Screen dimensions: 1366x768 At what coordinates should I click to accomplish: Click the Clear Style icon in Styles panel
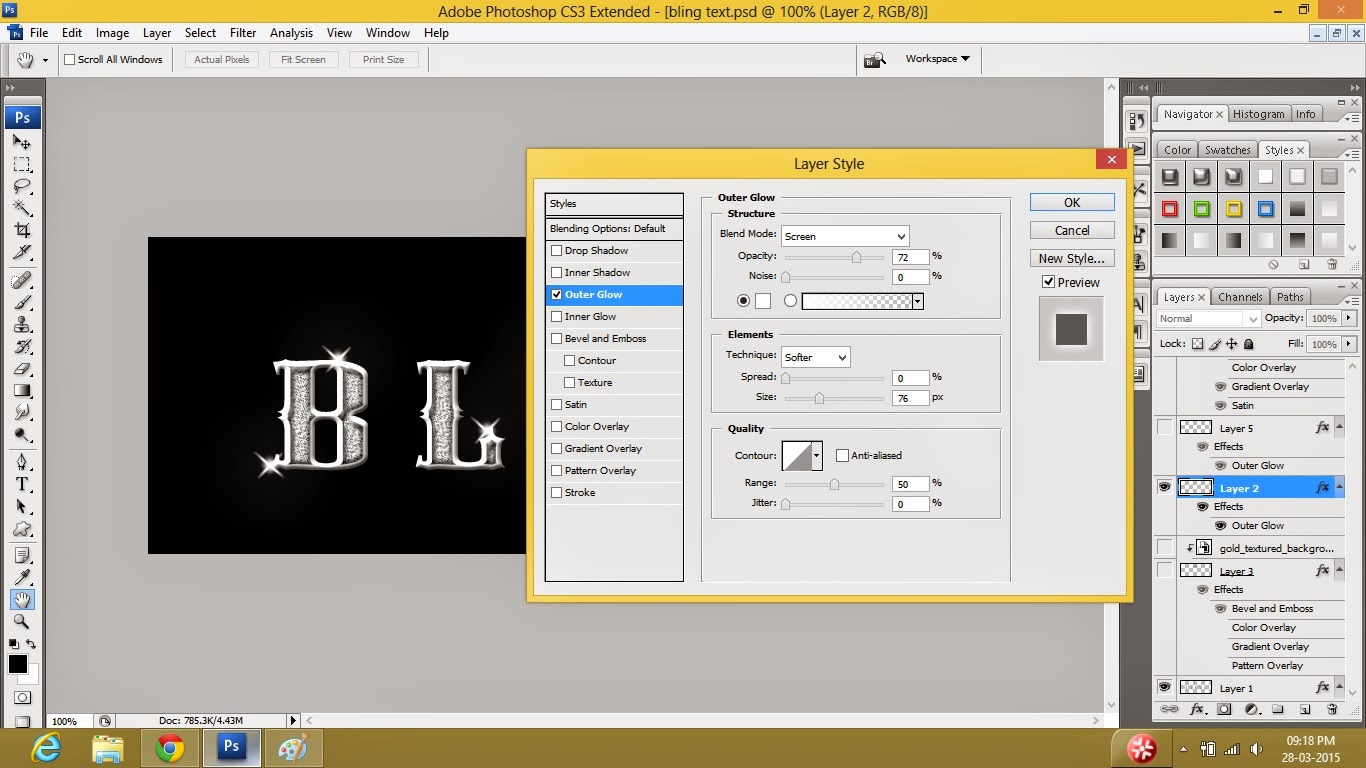point(1274,263)
